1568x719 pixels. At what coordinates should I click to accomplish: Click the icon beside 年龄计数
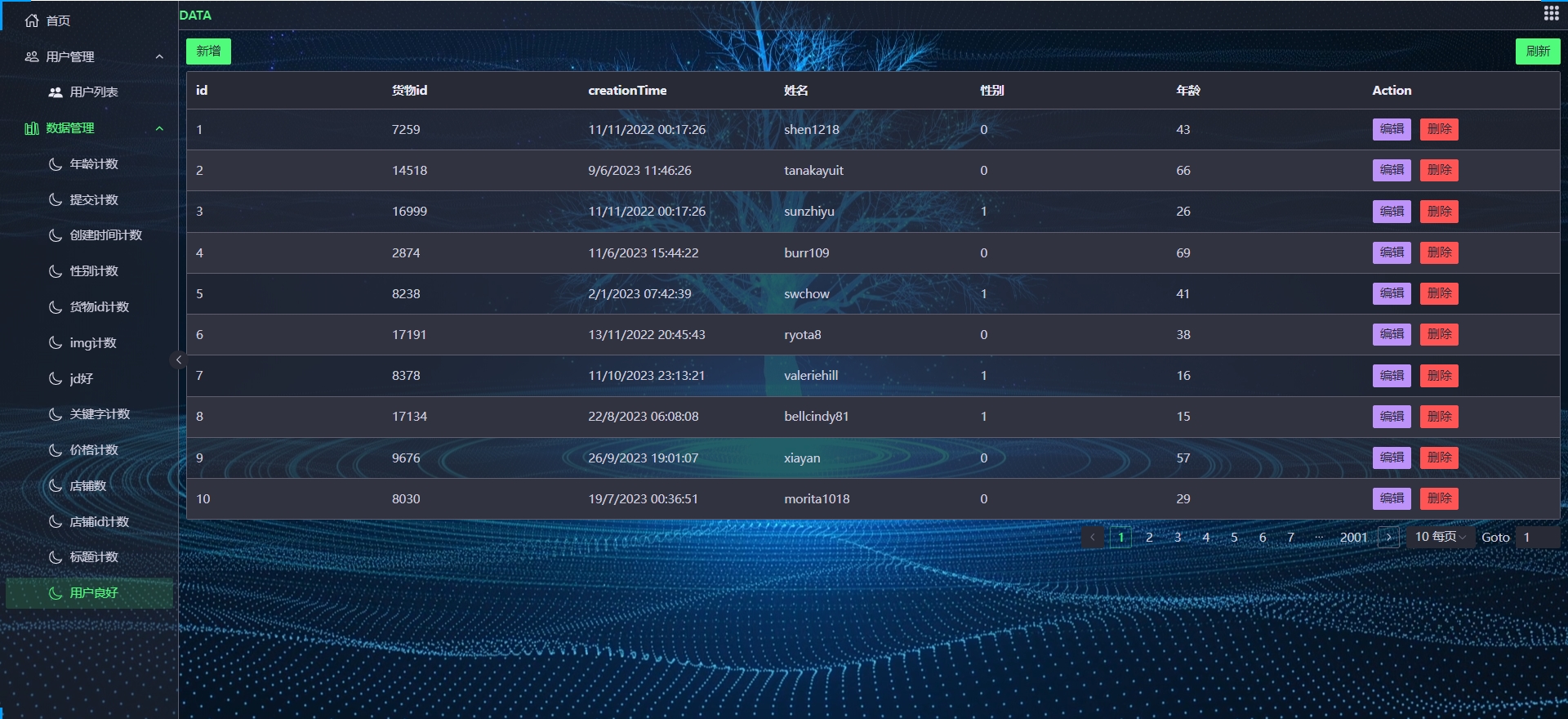click(x=56, y=164)
